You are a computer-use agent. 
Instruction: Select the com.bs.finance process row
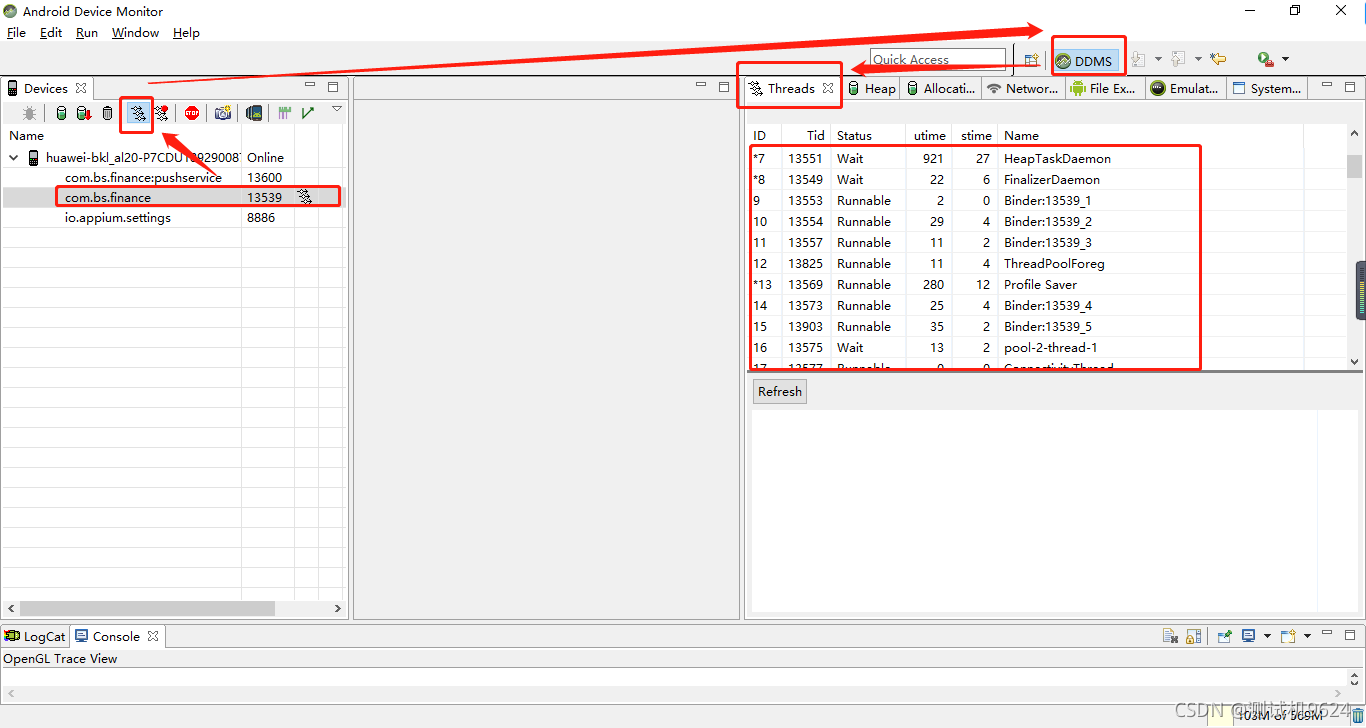(172, 197)
